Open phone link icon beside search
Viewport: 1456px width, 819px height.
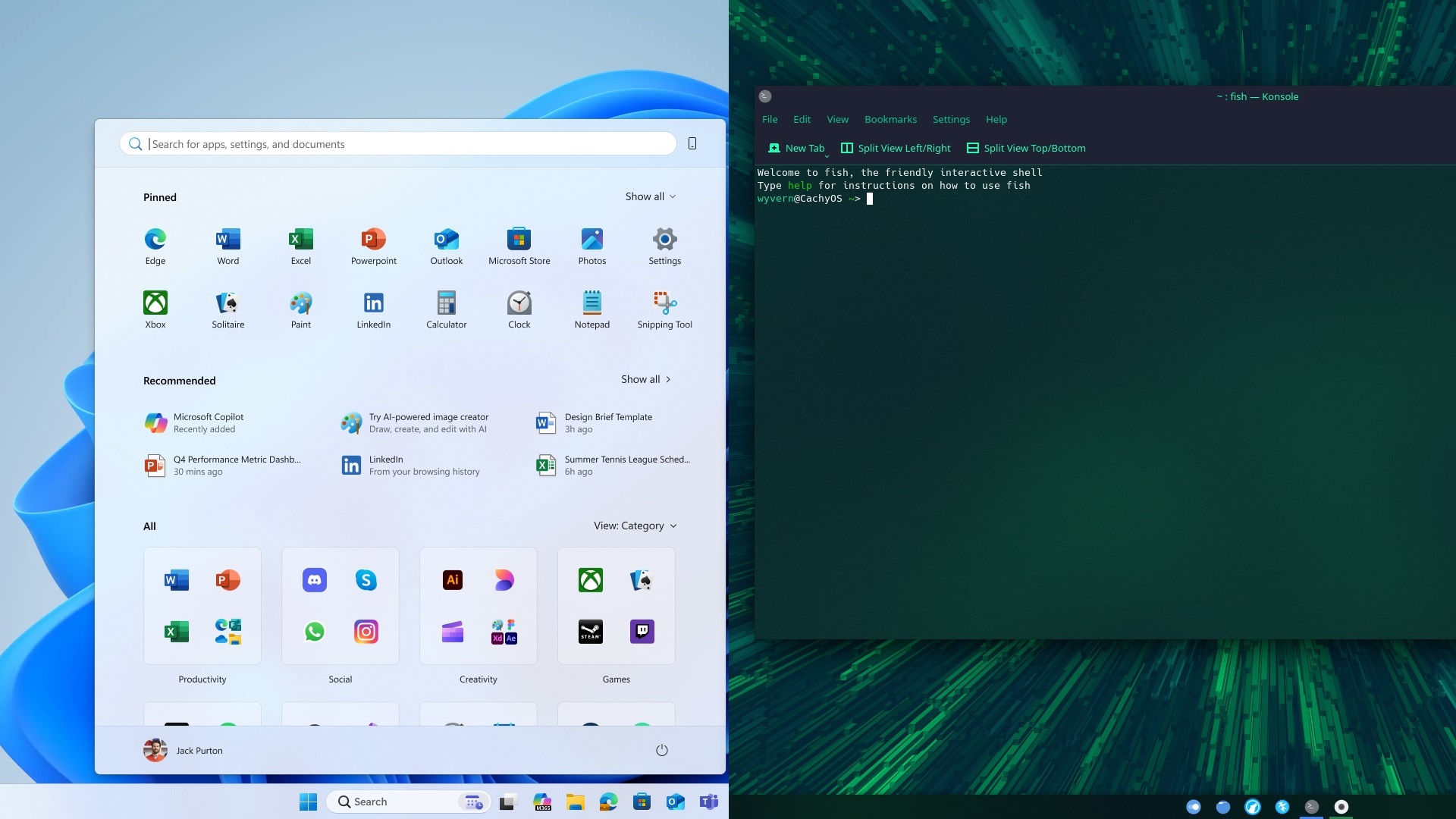[x=692, y=143]
